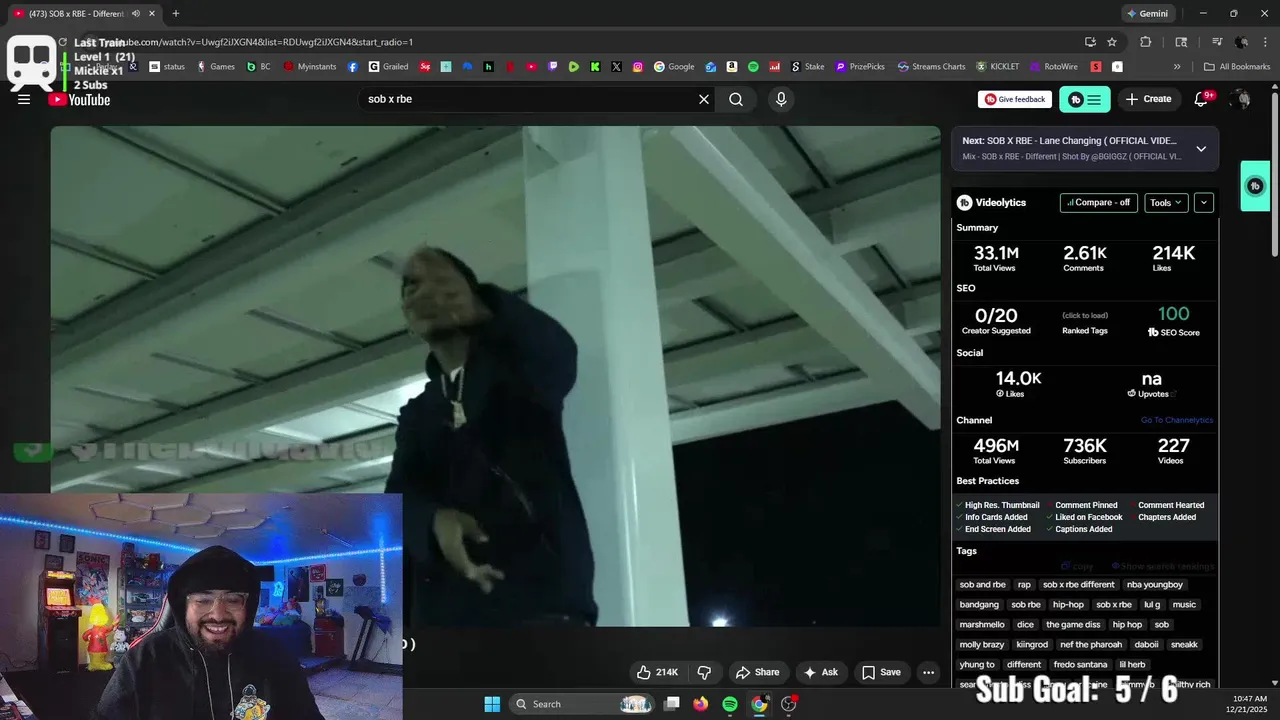Open the YouTube account avatar
This screenshot has width=1280, height=720.
click(x=1241, y=99)
